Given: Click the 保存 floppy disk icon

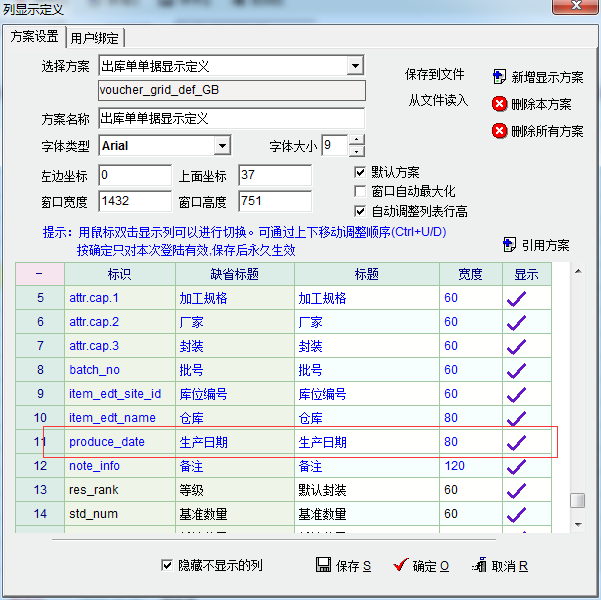Looking at the screenshot, I should pos(323,565).
